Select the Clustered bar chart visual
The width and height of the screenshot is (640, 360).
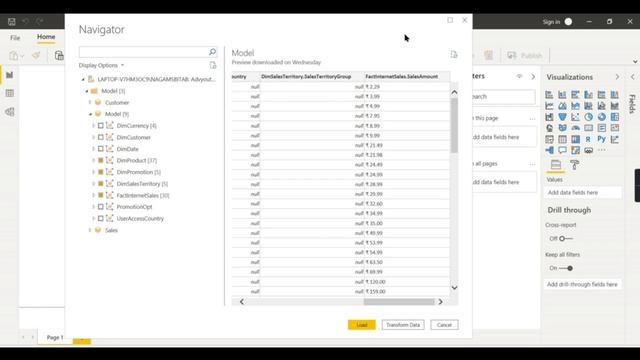point(576,95)
